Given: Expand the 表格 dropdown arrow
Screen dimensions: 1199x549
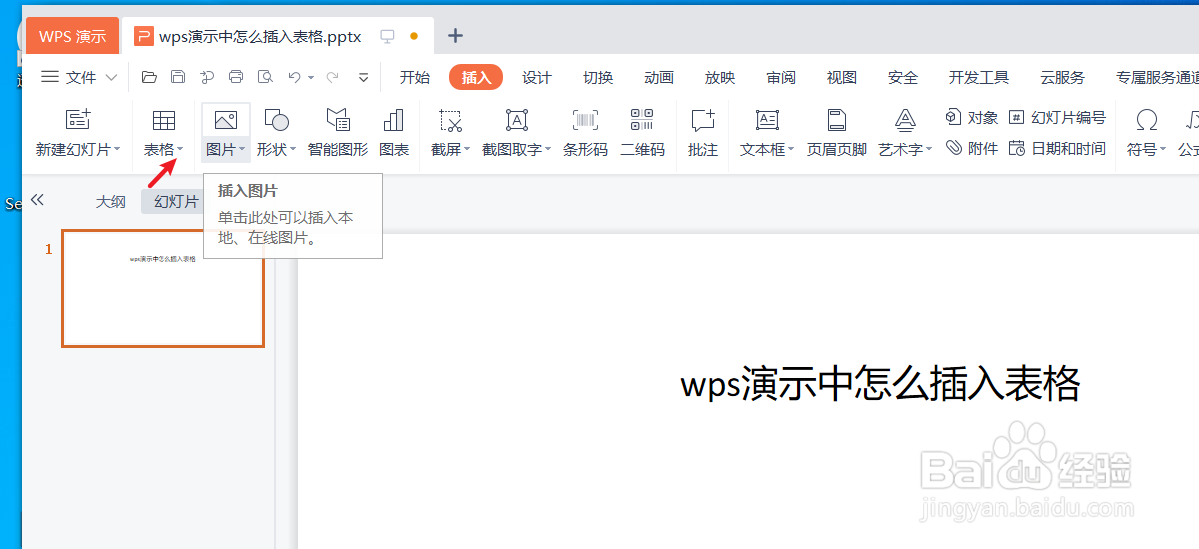Looking at the screenshot, I should point(180,150).
